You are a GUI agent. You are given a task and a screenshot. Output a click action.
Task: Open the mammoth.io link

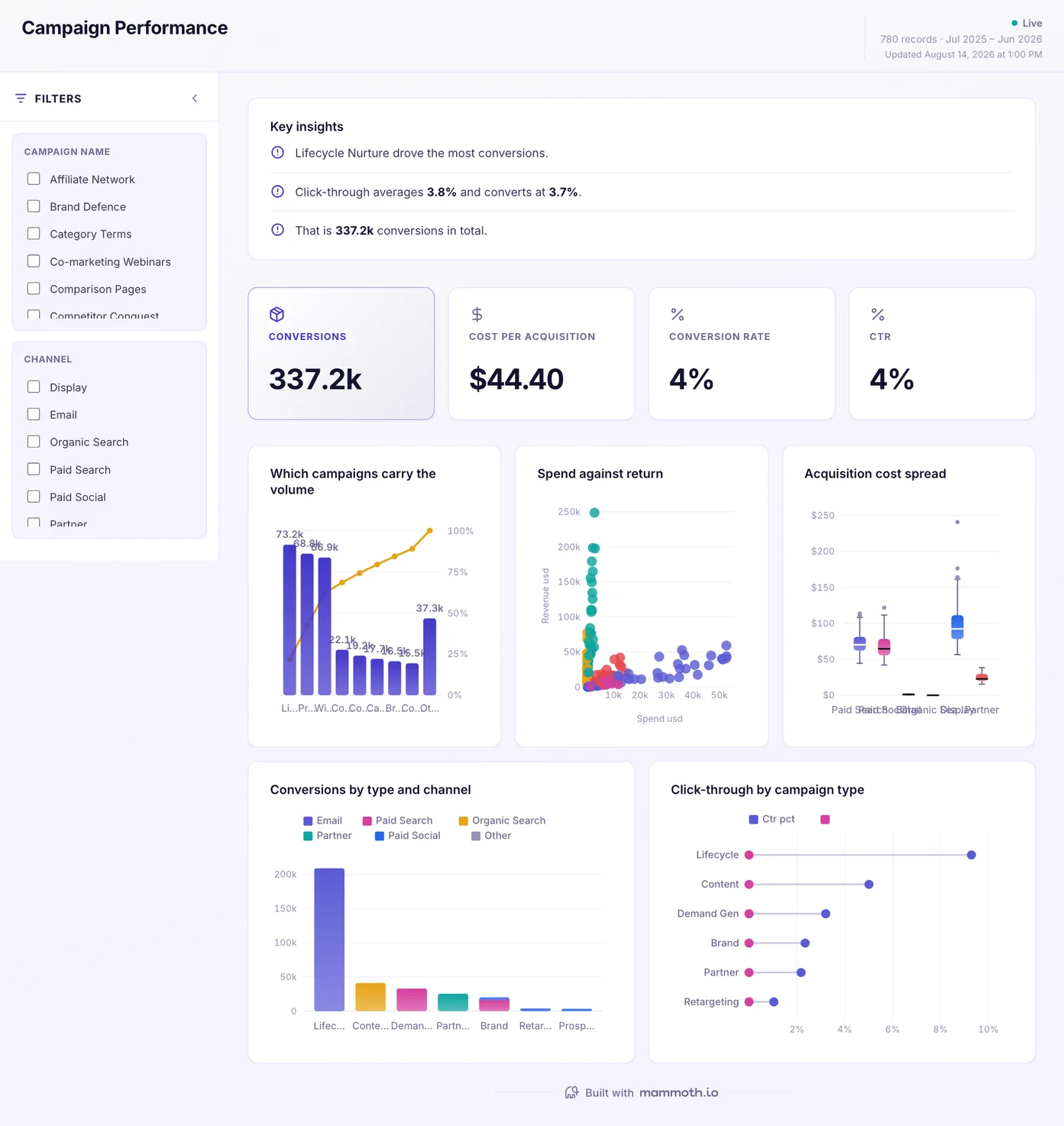pos(679,1092)
